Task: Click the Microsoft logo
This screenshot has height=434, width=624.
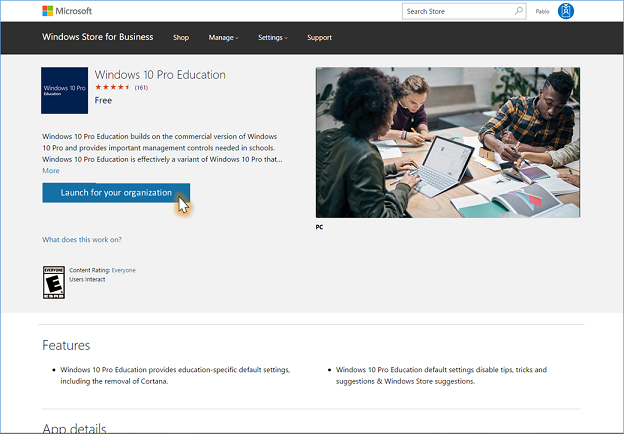Action: click(x=67, y=11)
